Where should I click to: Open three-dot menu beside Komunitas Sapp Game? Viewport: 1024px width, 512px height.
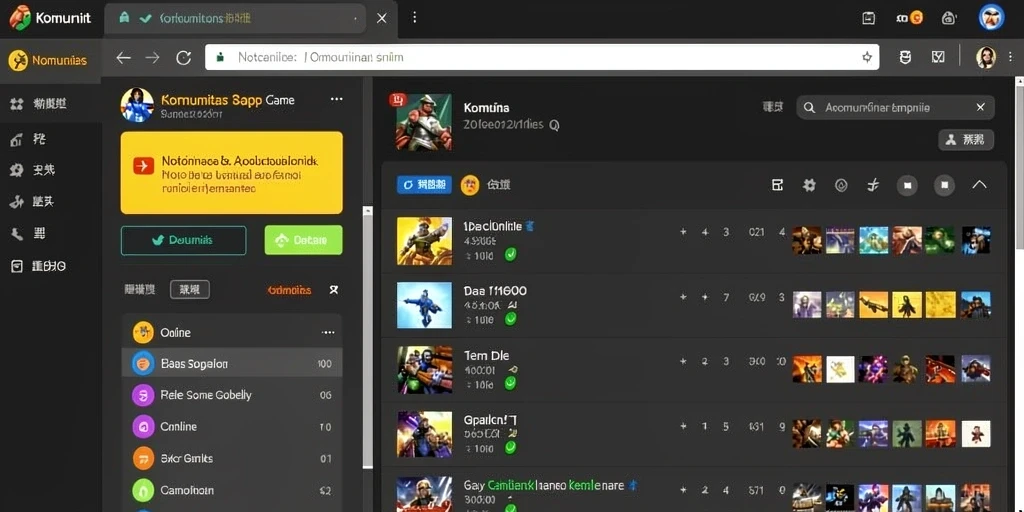(336, 99)
